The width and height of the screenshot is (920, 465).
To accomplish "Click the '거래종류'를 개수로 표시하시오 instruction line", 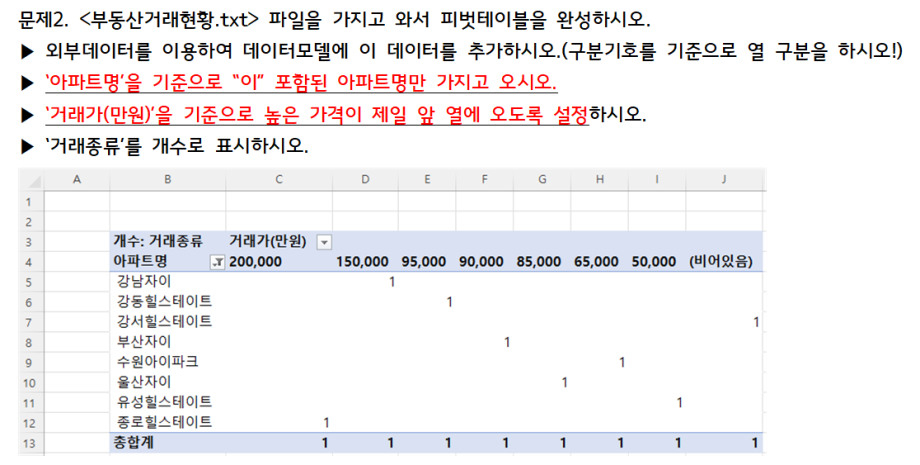I will (177, 145).
